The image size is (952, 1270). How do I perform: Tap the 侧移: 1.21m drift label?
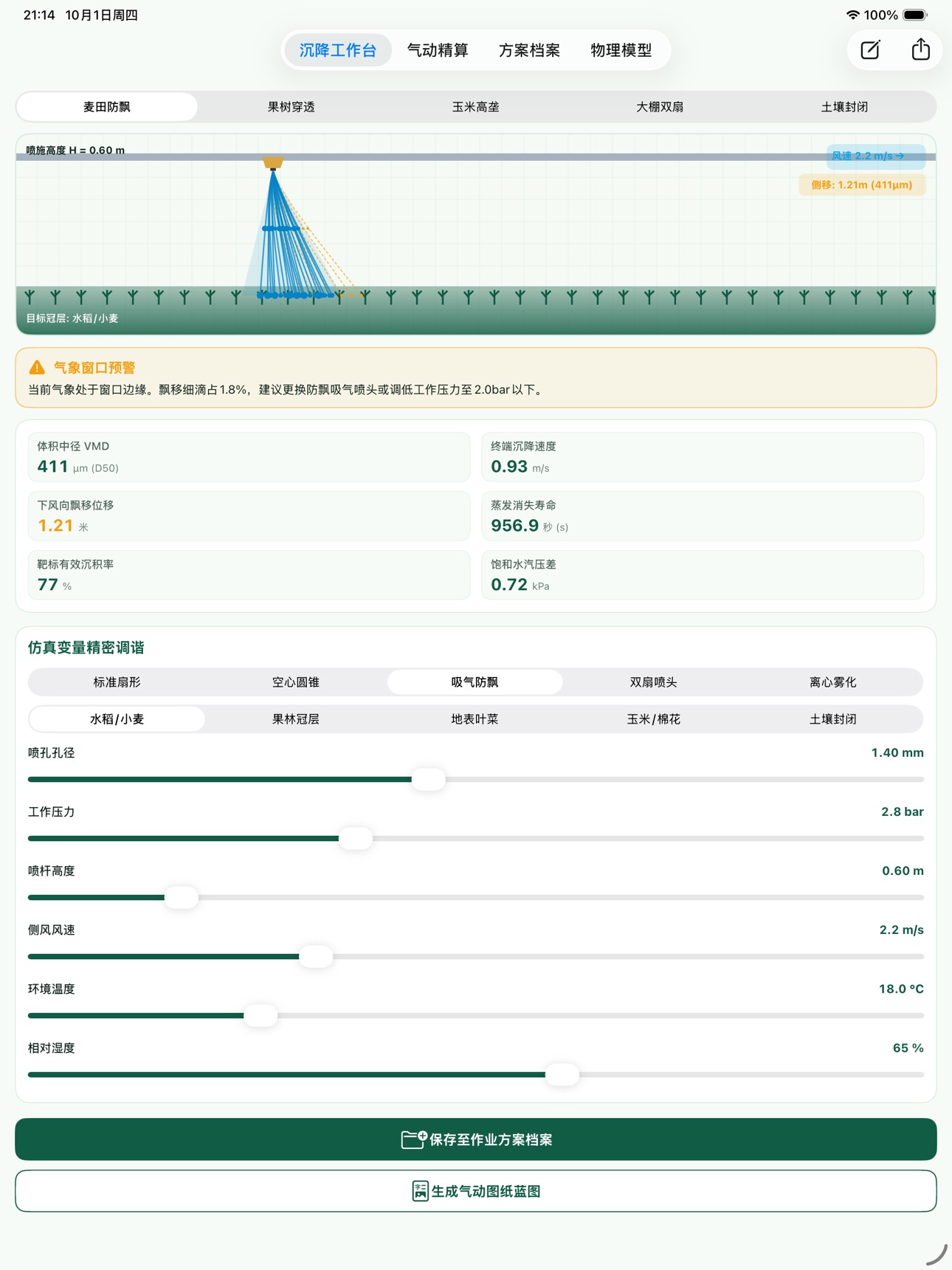[x=862, y=185]
